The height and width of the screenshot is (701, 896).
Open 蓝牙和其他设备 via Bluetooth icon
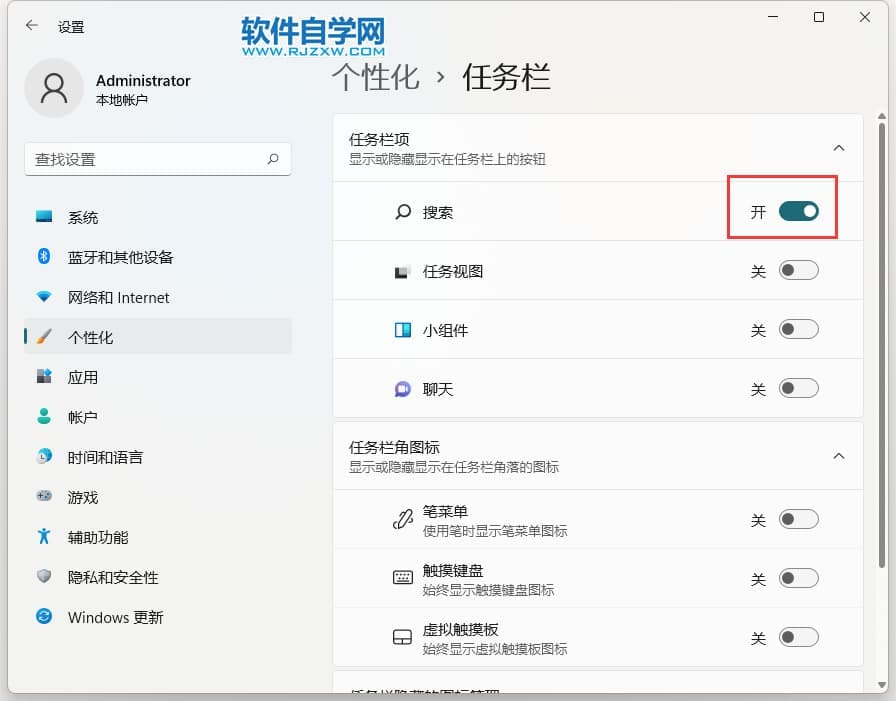(x=44, y=257)
